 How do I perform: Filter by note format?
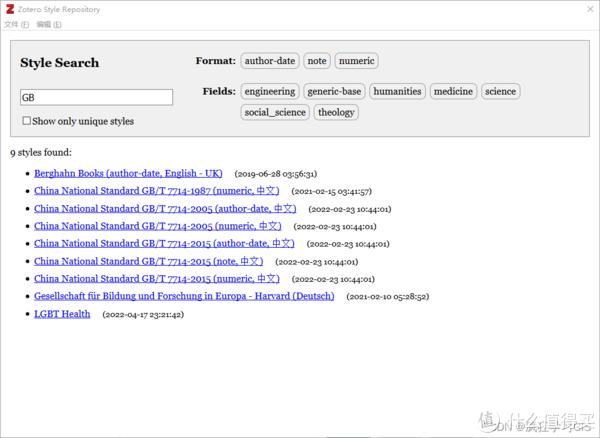click(x=317, y=61)
